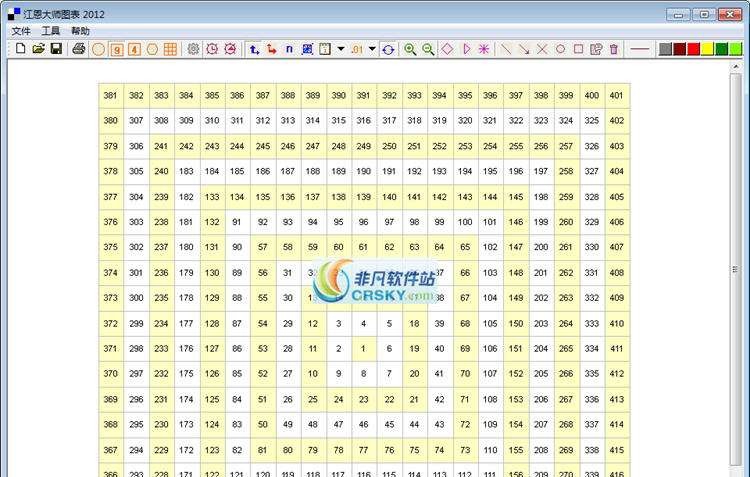The height and width of the screenshot is (477, 750).
Task: Toggle the square grid chart icon
Action: coord(171,48)
